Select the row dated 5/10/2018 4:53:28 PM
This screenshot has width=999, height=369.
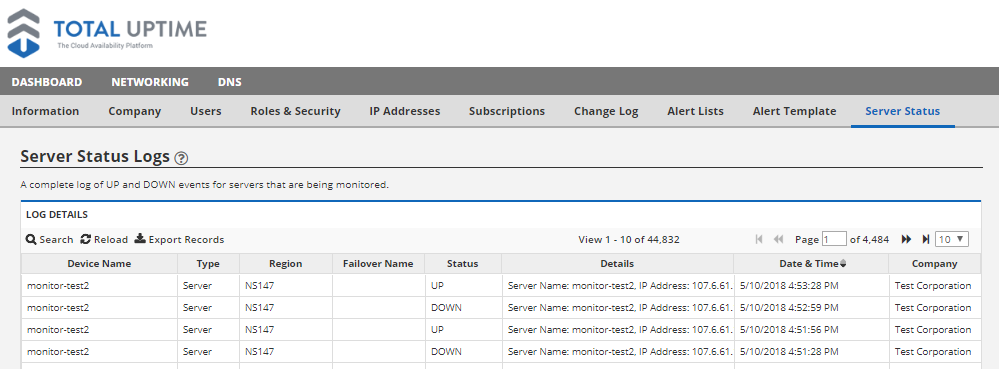(x=501, y=286)
